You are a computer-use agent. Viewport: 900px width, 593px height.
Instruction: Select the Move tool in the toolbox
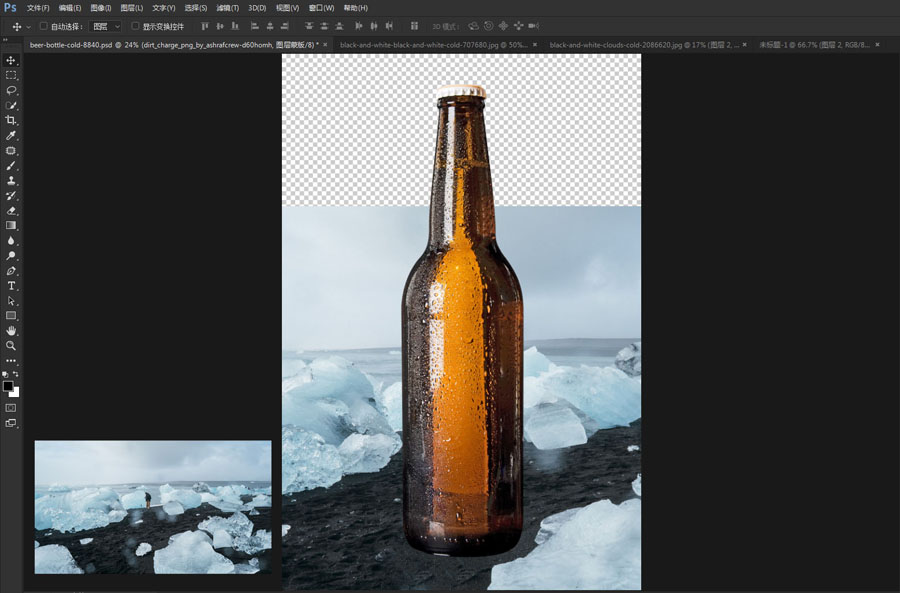coord(12,60)
